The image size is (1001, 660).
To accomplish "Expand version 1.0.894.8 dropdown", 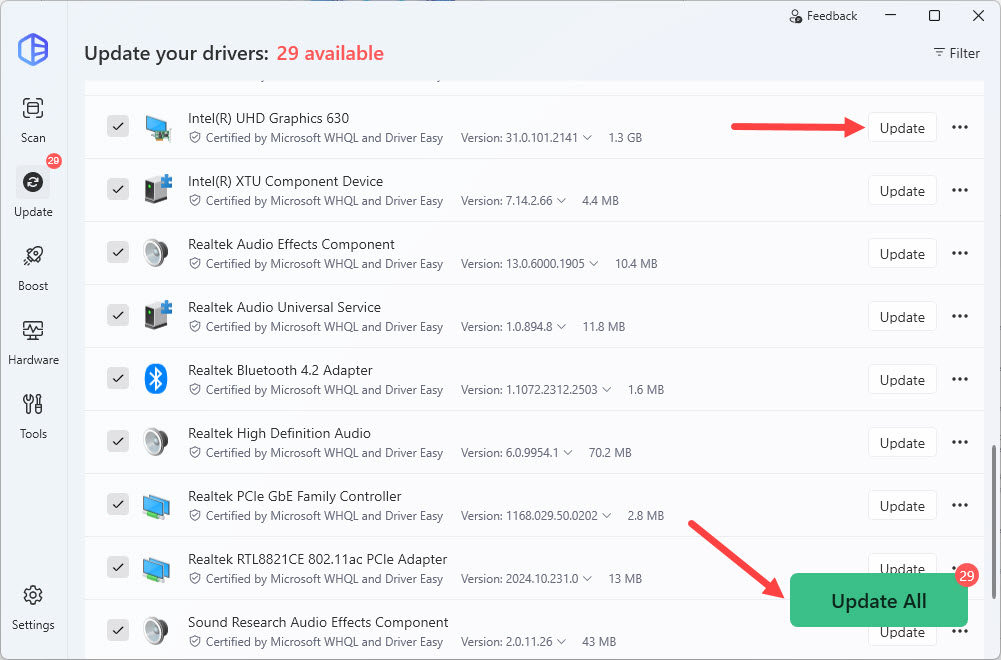I will click(x=561, y=327).
